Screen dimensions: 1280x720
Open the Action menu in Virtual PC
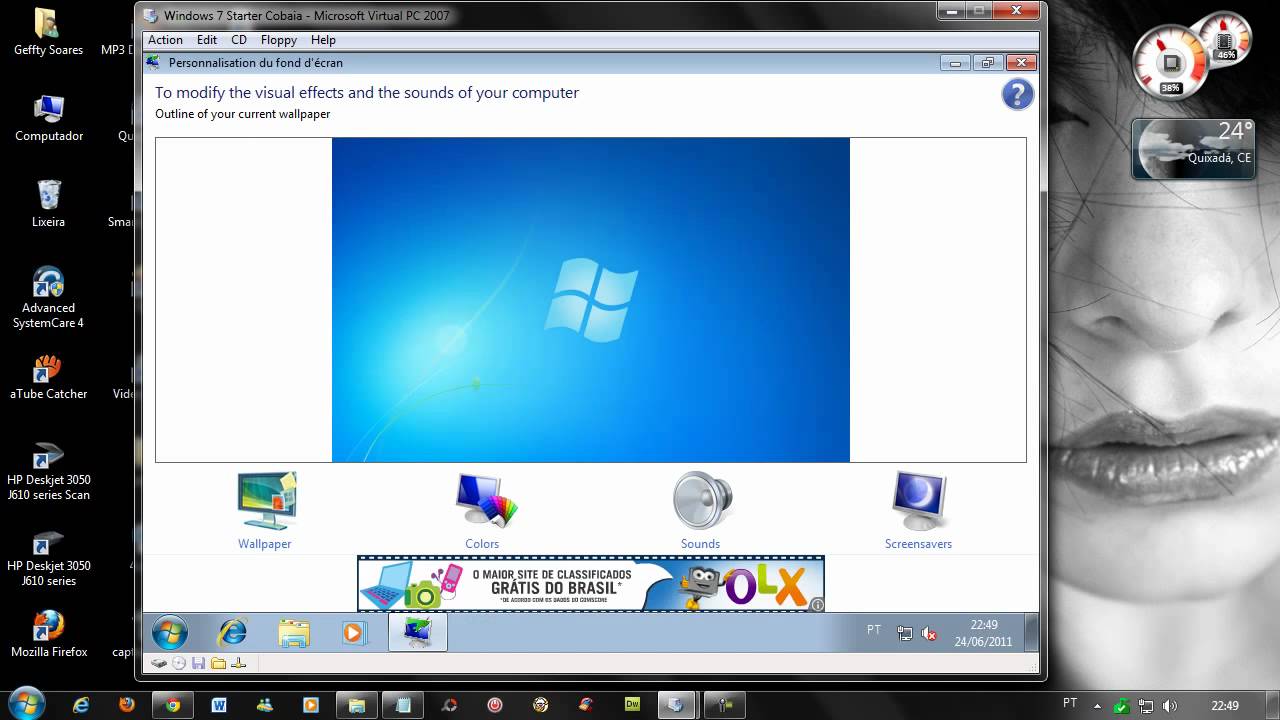[x=165, y=40]
